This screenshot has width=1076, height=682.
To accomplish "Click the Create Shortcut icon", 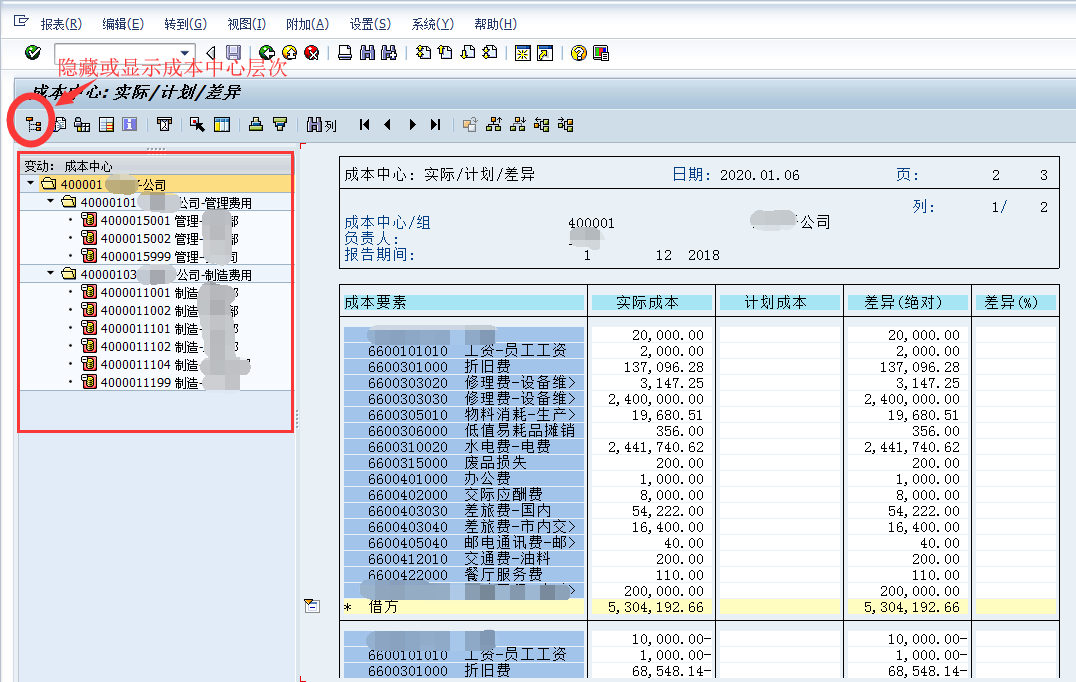I will 545,53.
